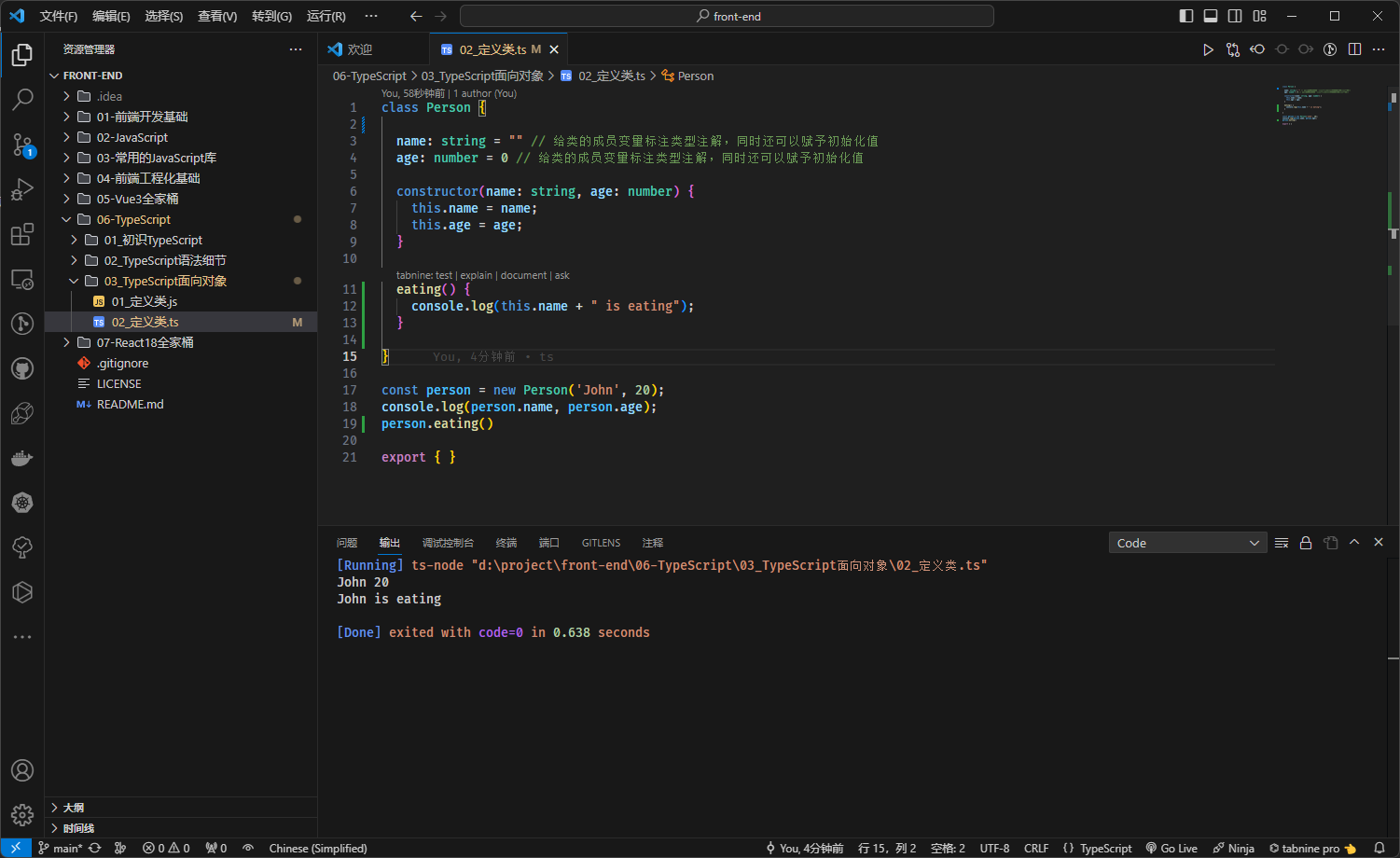
Task: Expand the 07-React18全家桶 folder
Action: pos(145,342)
